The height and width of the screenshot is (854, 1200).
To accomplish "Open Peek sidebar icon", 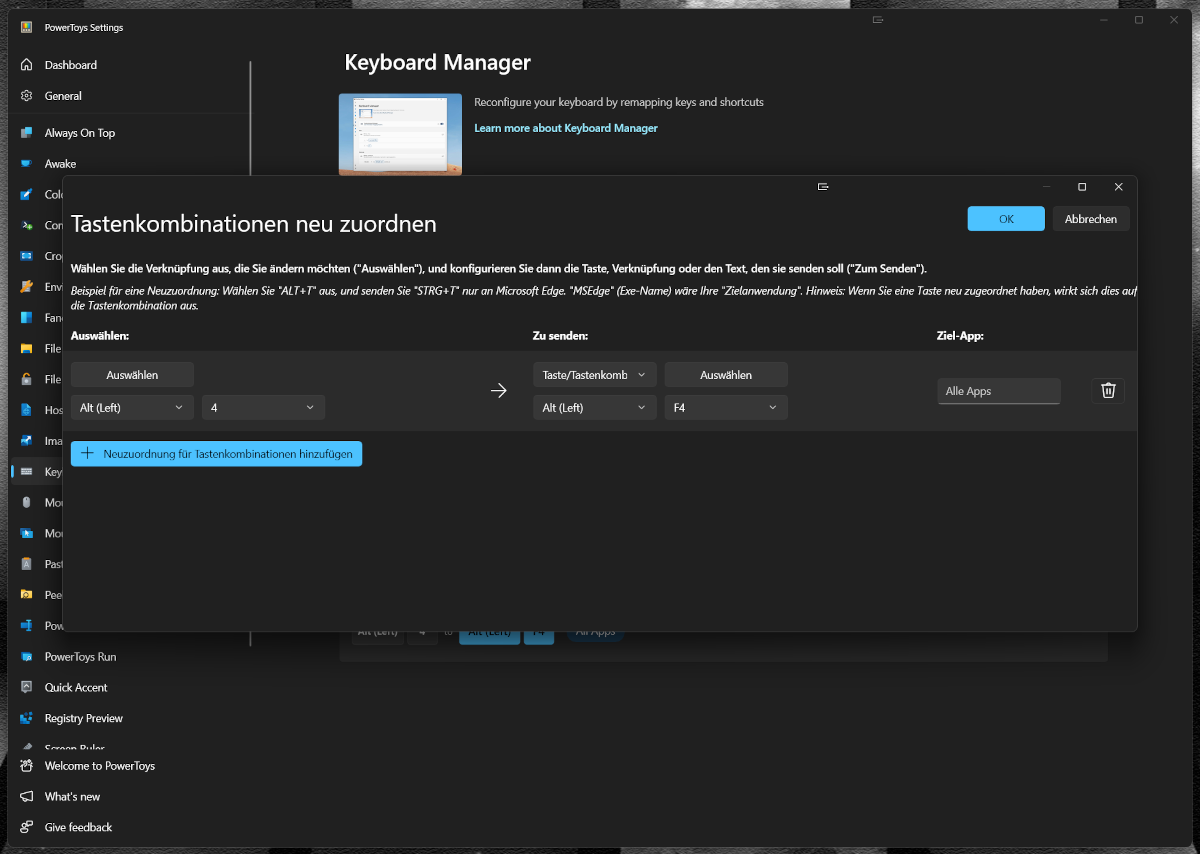I will (27, 595).
